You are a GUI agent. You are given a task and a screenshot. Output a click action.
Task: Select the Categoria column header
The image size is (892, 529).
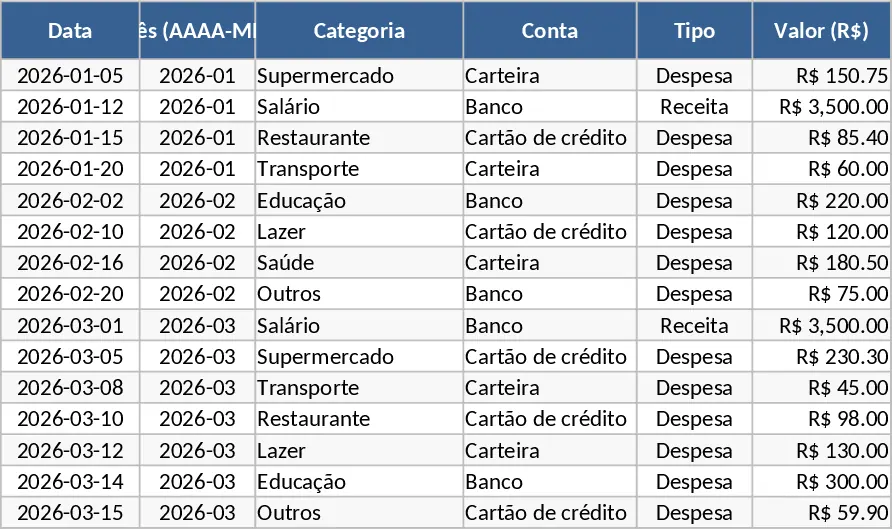click(359, 30)
